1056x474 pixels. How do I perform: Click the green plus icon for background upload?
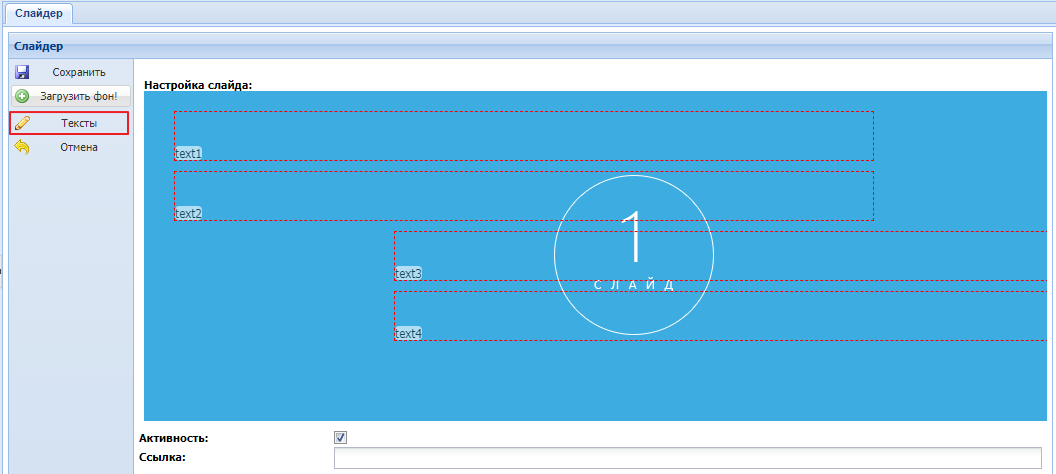click(22, 97)
